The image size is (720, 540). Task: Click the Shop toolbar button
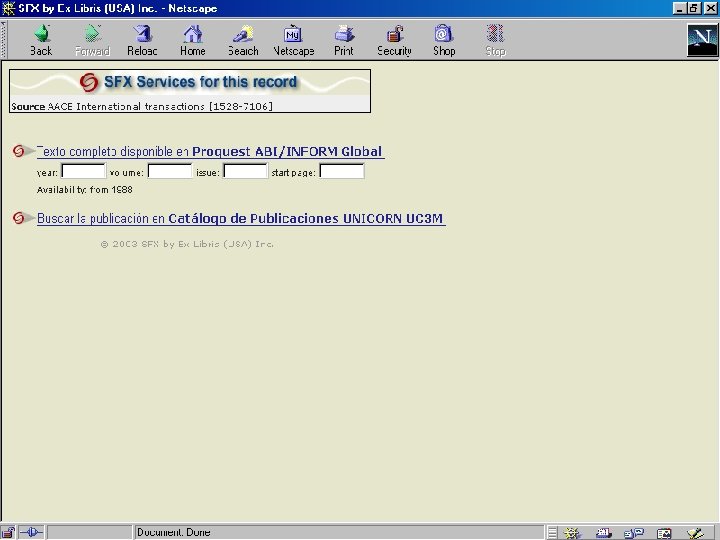(x=444, y=40)
